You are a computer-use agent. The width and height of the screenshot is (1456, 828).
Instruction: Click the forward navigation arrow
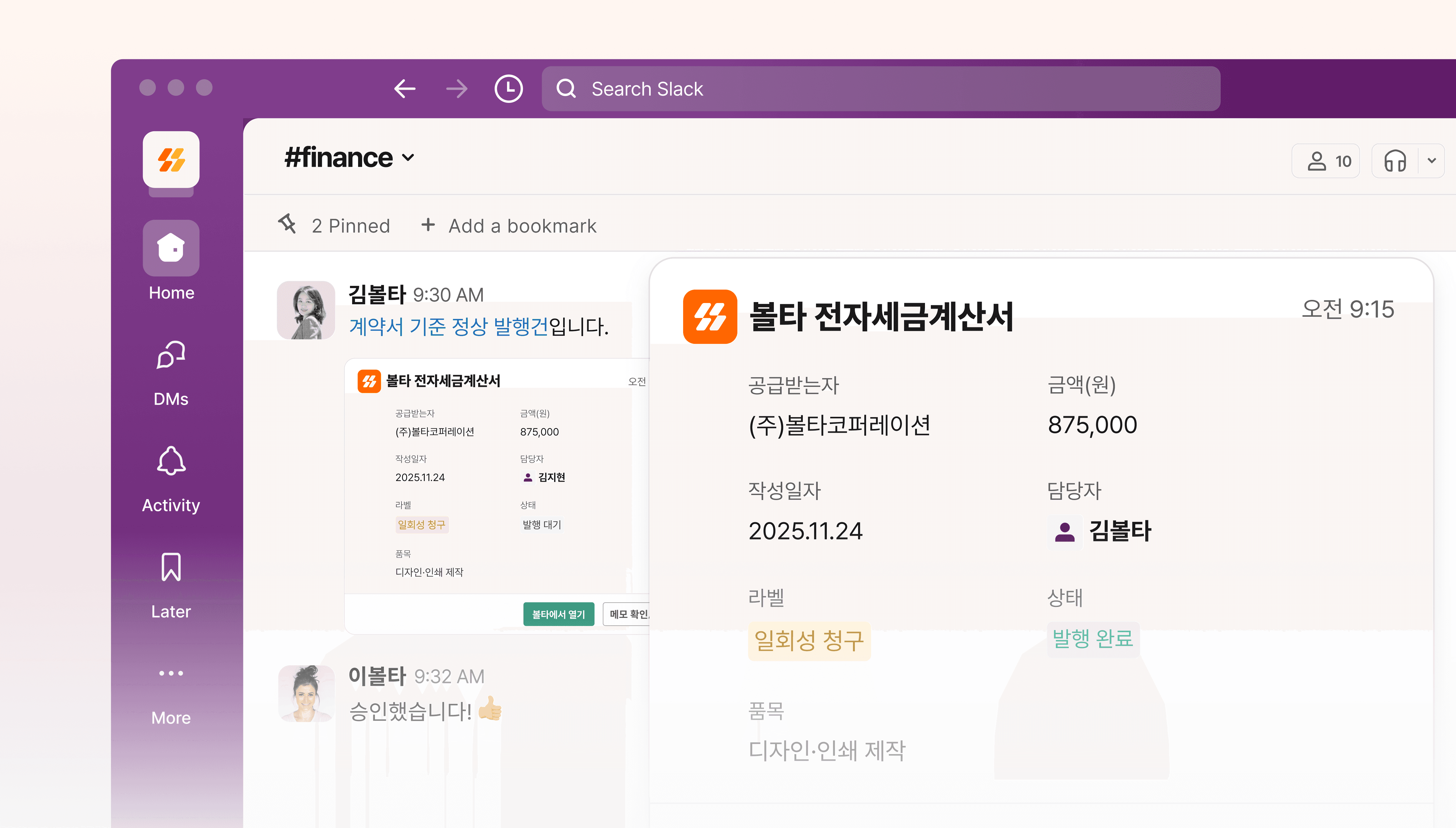click(456, 89)
